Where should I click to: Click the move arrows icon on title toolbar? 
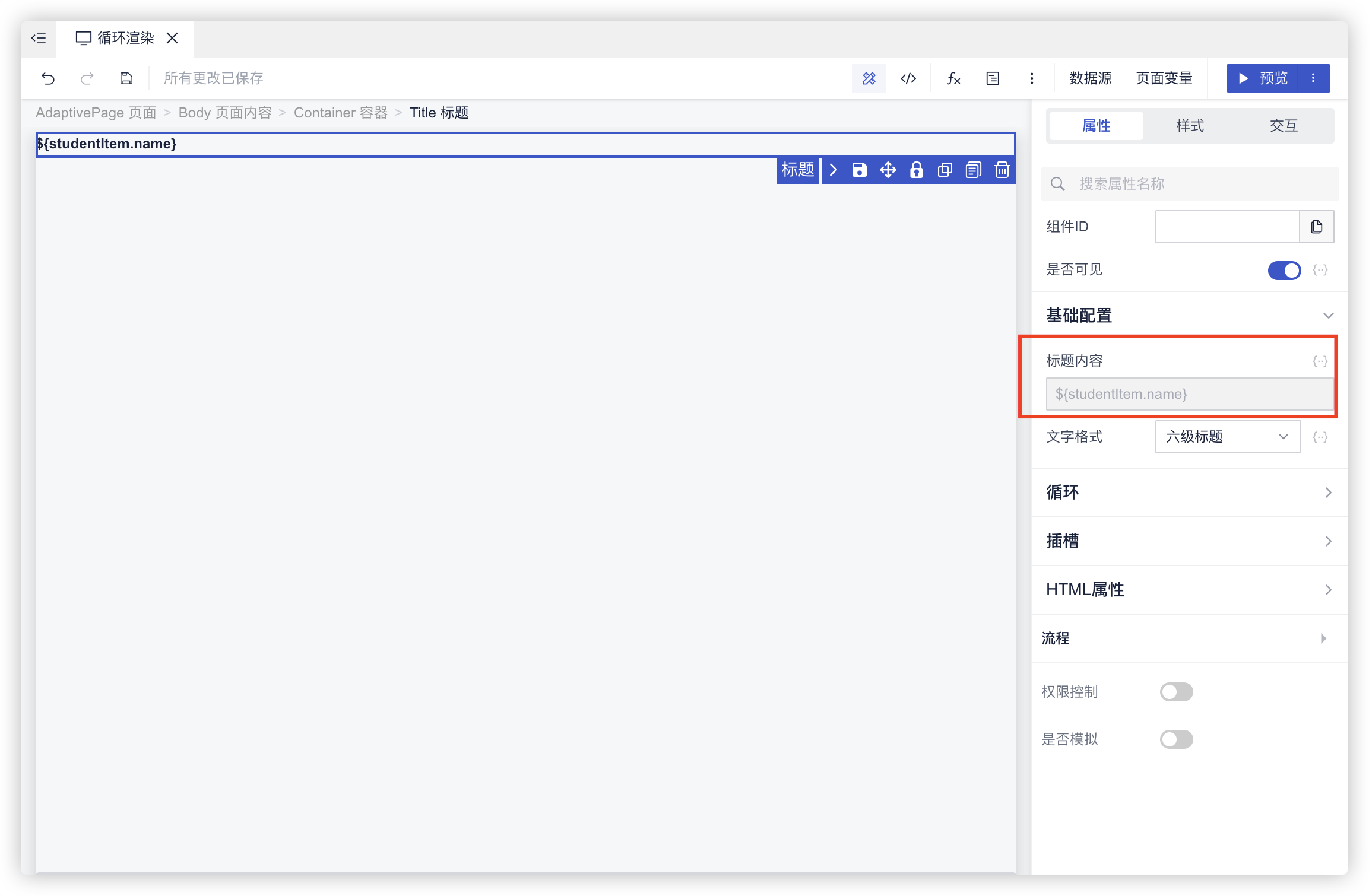tap(888, 170)
